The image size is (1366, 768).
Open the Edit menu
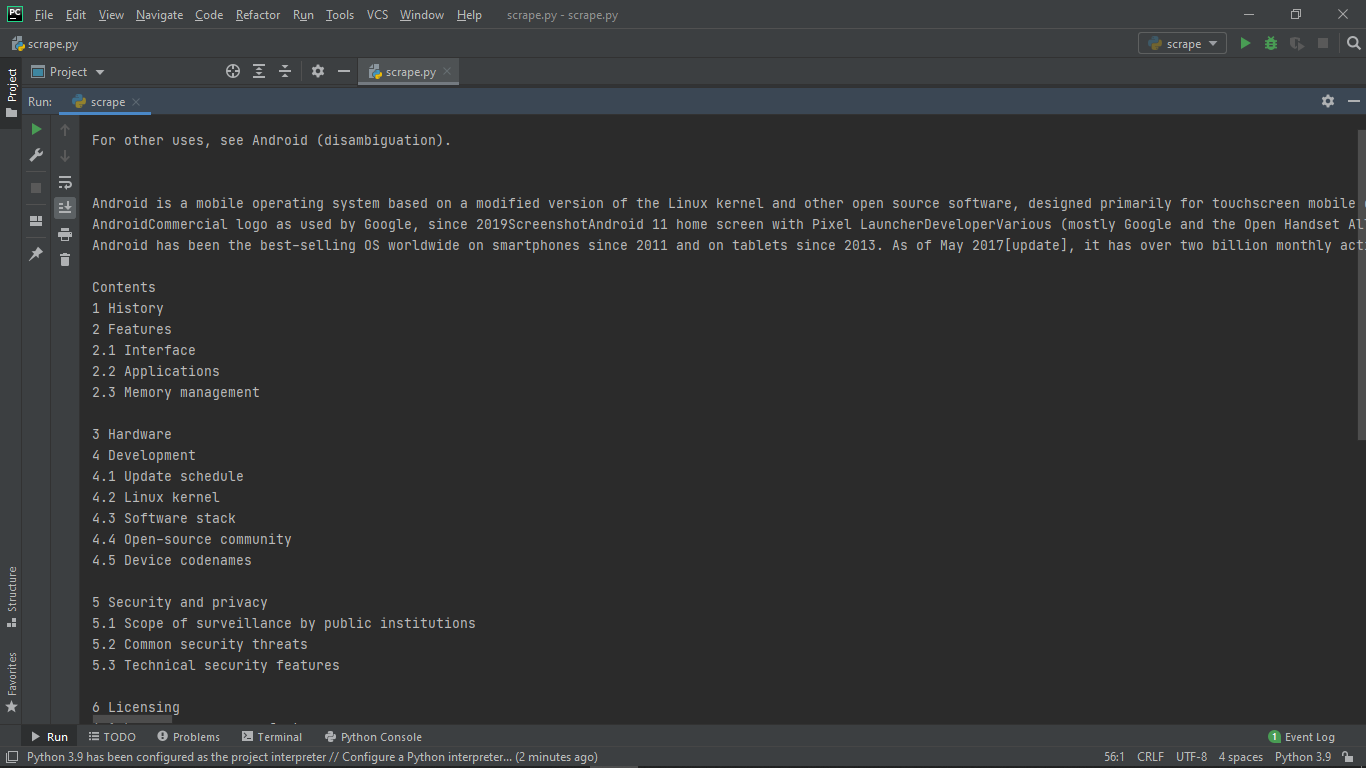76,15
